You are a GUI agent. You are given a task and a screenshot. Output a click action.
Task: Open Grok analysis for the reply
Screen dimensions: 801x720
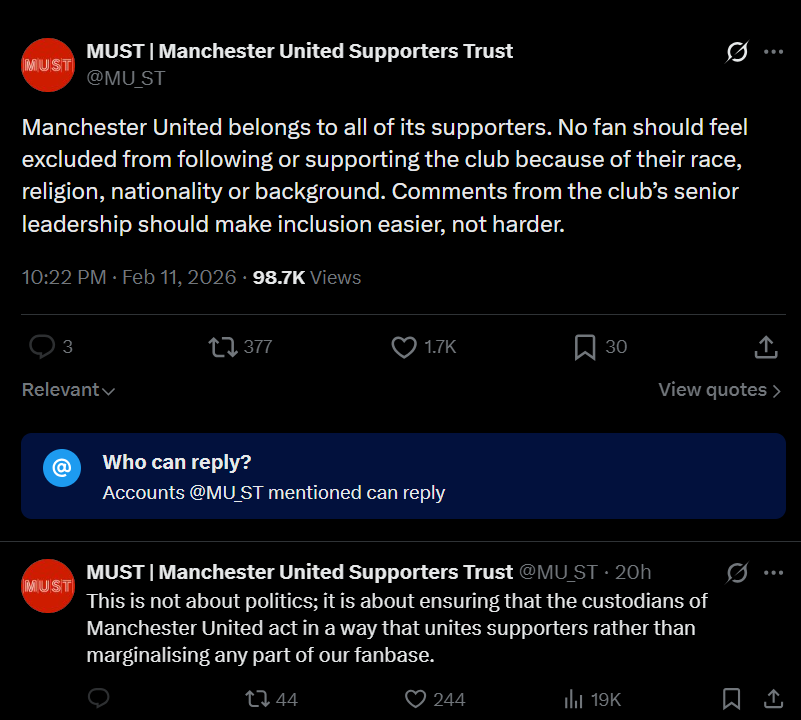coord(736,572)
